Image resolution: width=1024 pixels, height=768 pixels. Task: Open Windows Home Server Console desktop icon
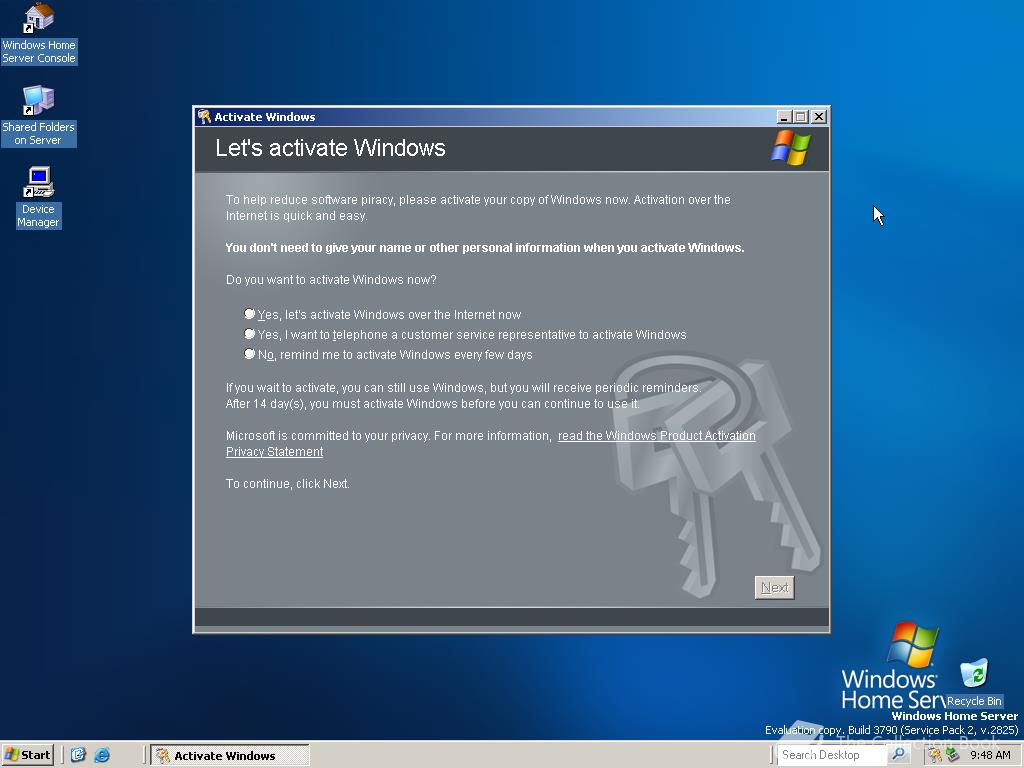tap(39, 33)
